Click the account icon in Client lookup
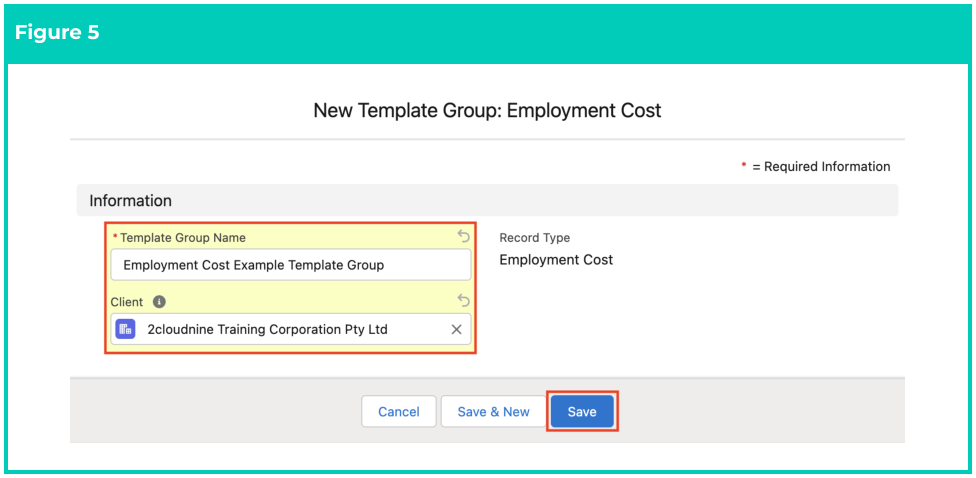 click(x=125, y=329)
